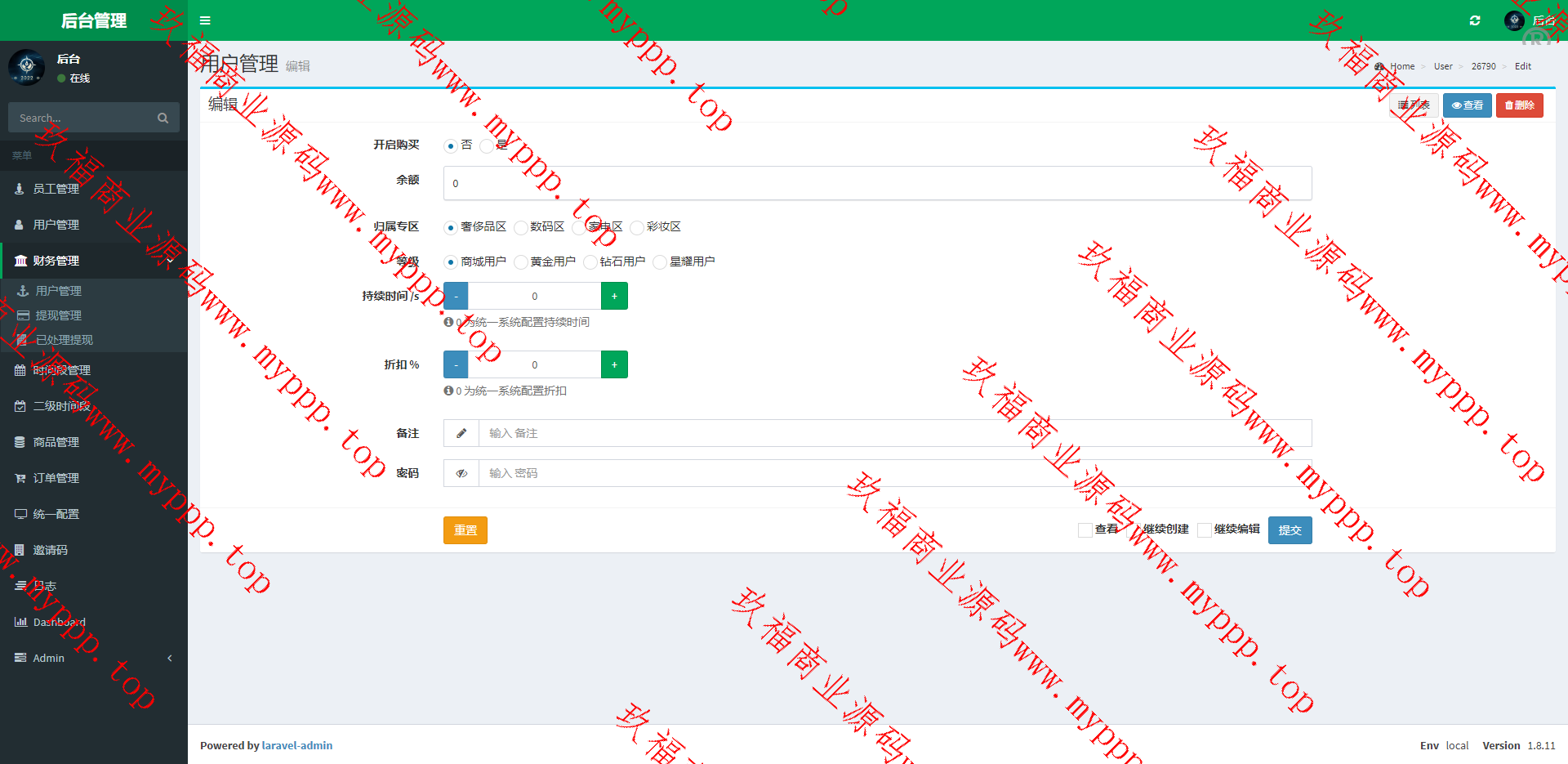Click the pencil icon beside remark field

(x=461, y=433)
